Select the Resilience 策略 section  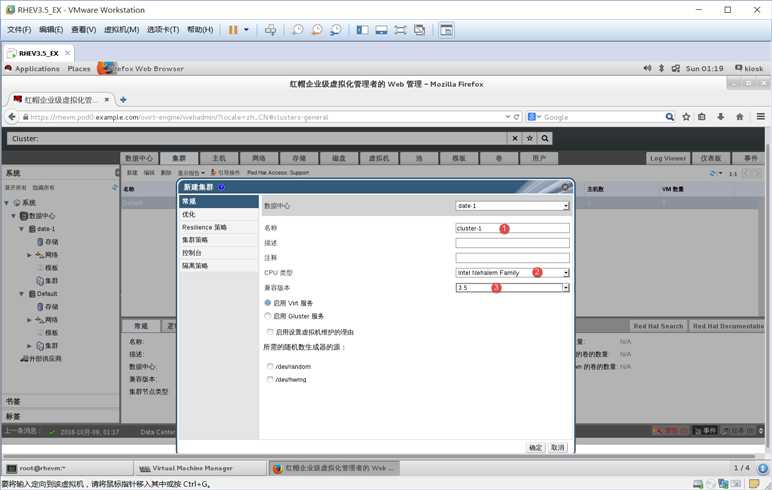coord(219,228)
